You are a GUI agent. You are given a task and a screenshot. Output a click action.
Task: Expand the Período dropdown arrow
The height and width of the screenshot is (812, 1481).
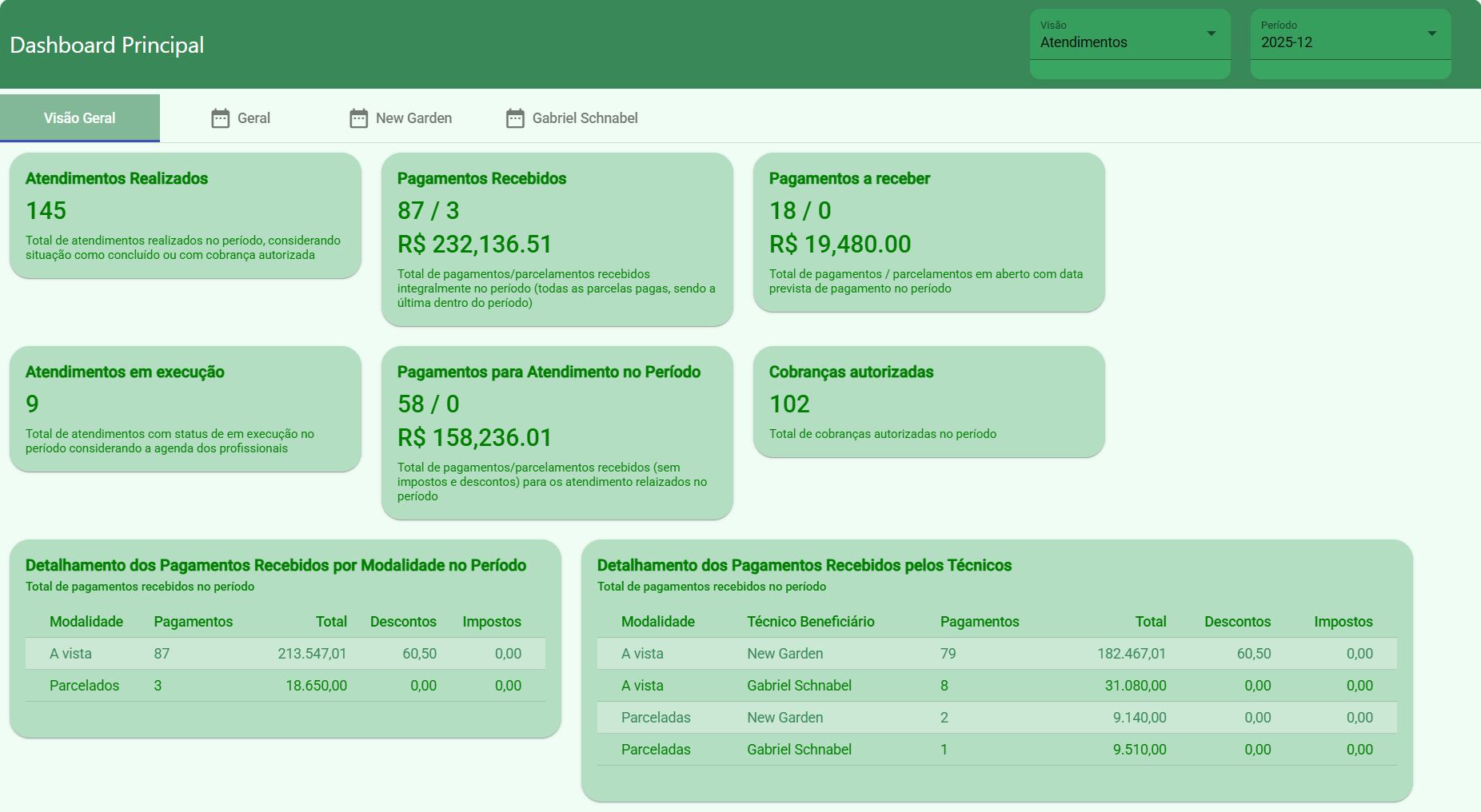coord(1431,34)
